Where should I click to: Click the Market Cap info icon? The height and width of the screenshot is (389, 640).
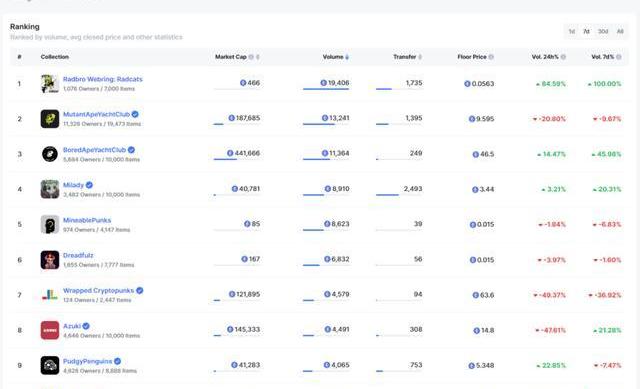tap(251, 57)
